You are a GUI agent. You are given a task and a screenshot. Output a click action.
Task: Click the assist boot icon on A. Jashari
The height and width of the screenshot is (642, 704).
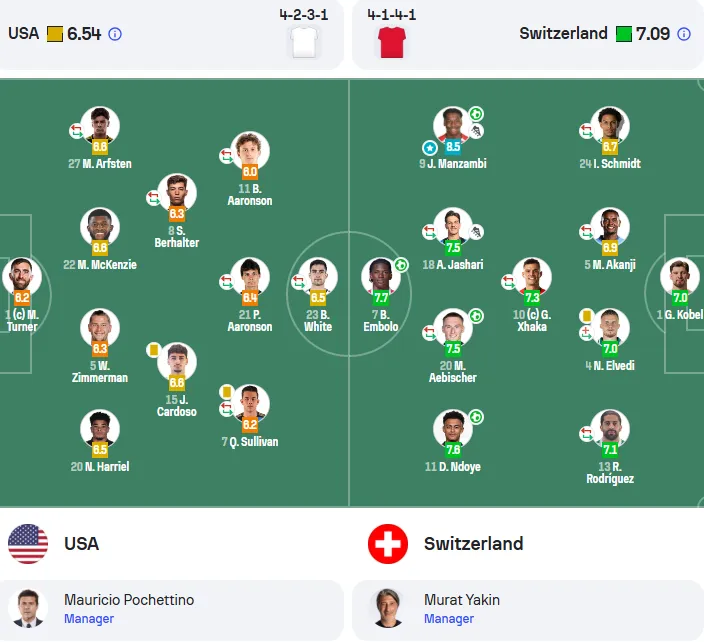pos(476,232)
